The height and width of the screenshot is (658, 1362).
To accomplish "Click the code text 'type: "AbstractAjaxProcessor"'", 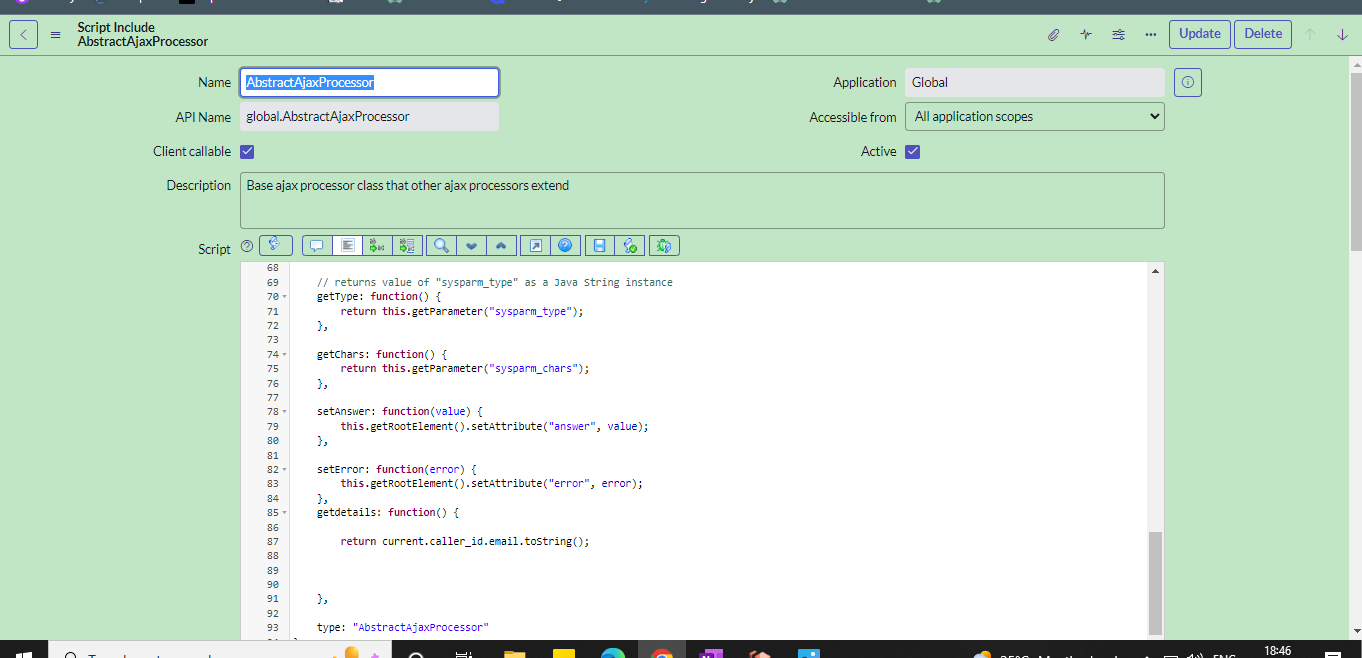I will pos(403,627).
